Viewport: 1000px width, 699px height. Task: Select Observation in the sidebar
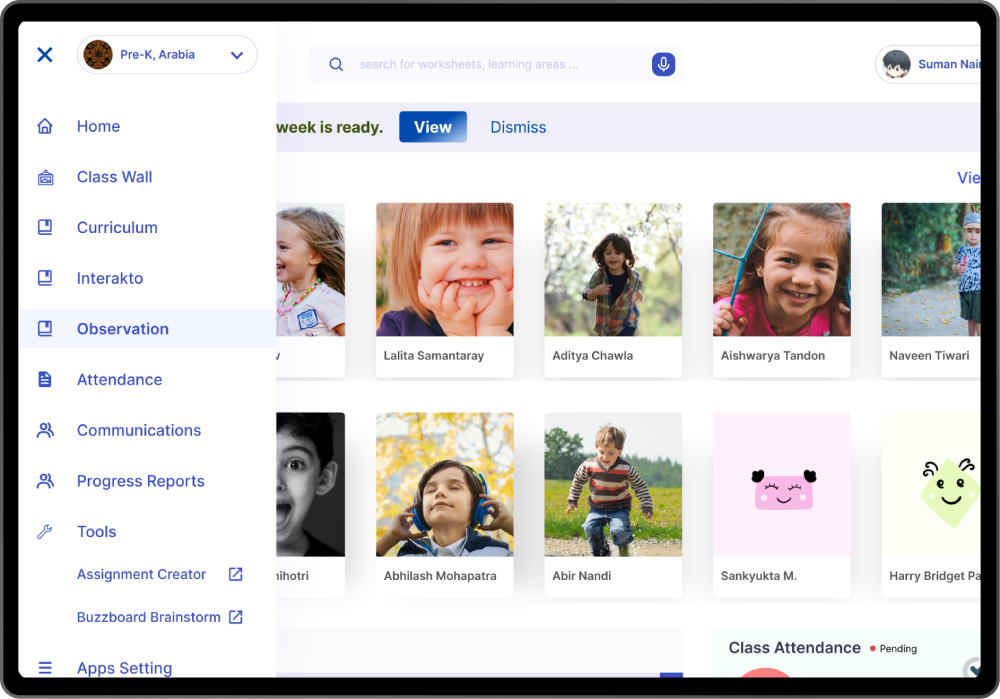point(123,329)
